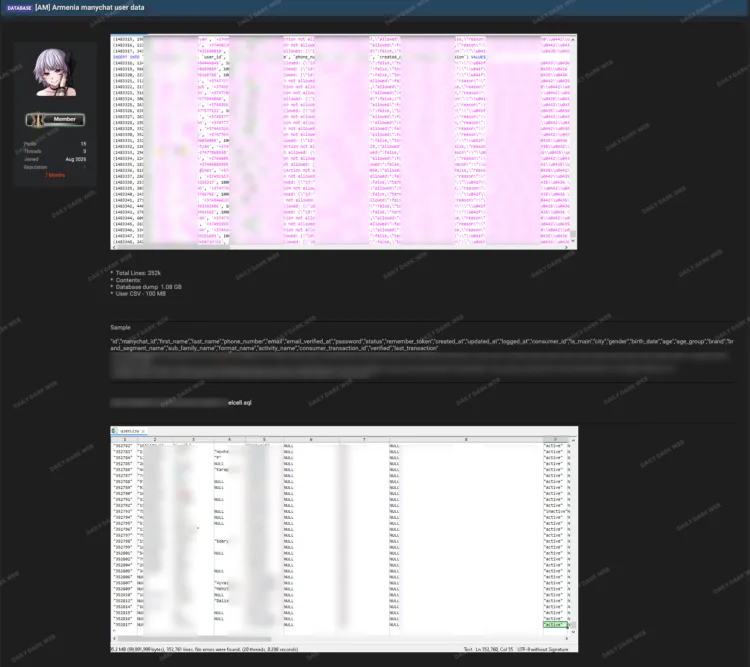The image size is (750, 667).
Task: Click the horizontal scrollbar thumb in the CSV viewer
Action: pyautogui.click(x=194, y=638)
